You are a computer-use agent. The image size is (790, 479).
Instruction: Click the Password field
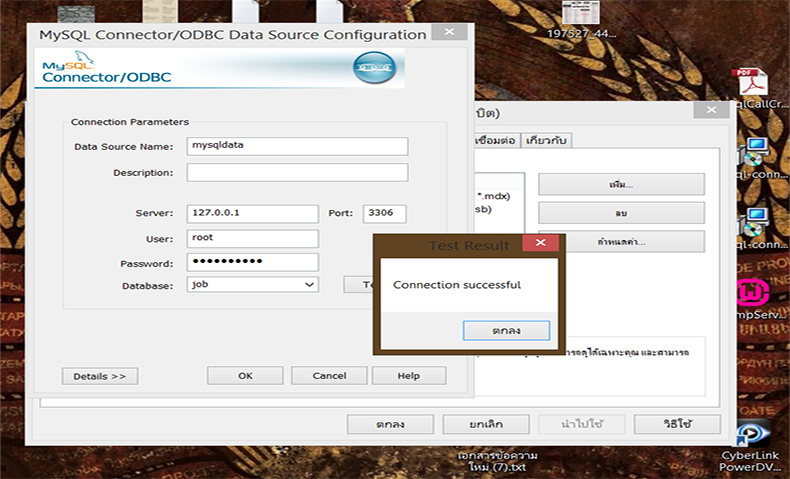coord(252,262)
